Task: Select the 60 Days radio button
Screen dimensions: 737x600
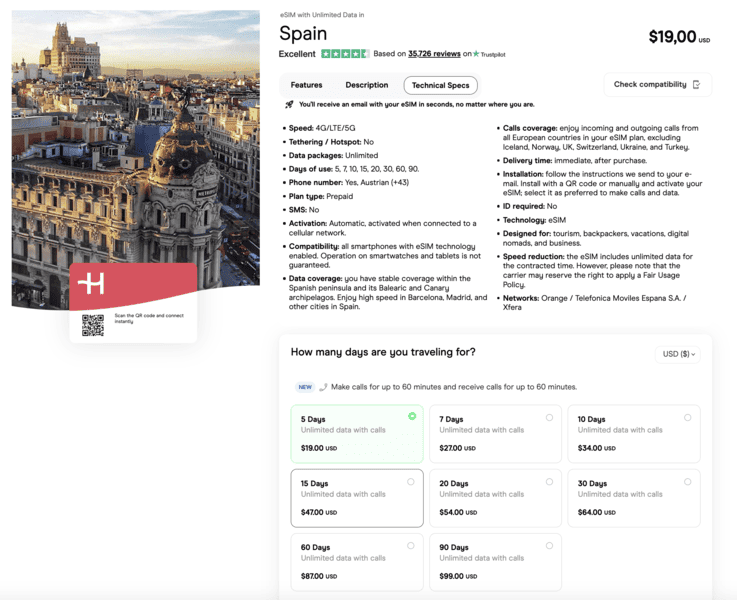Action: (x=411, y=545)
